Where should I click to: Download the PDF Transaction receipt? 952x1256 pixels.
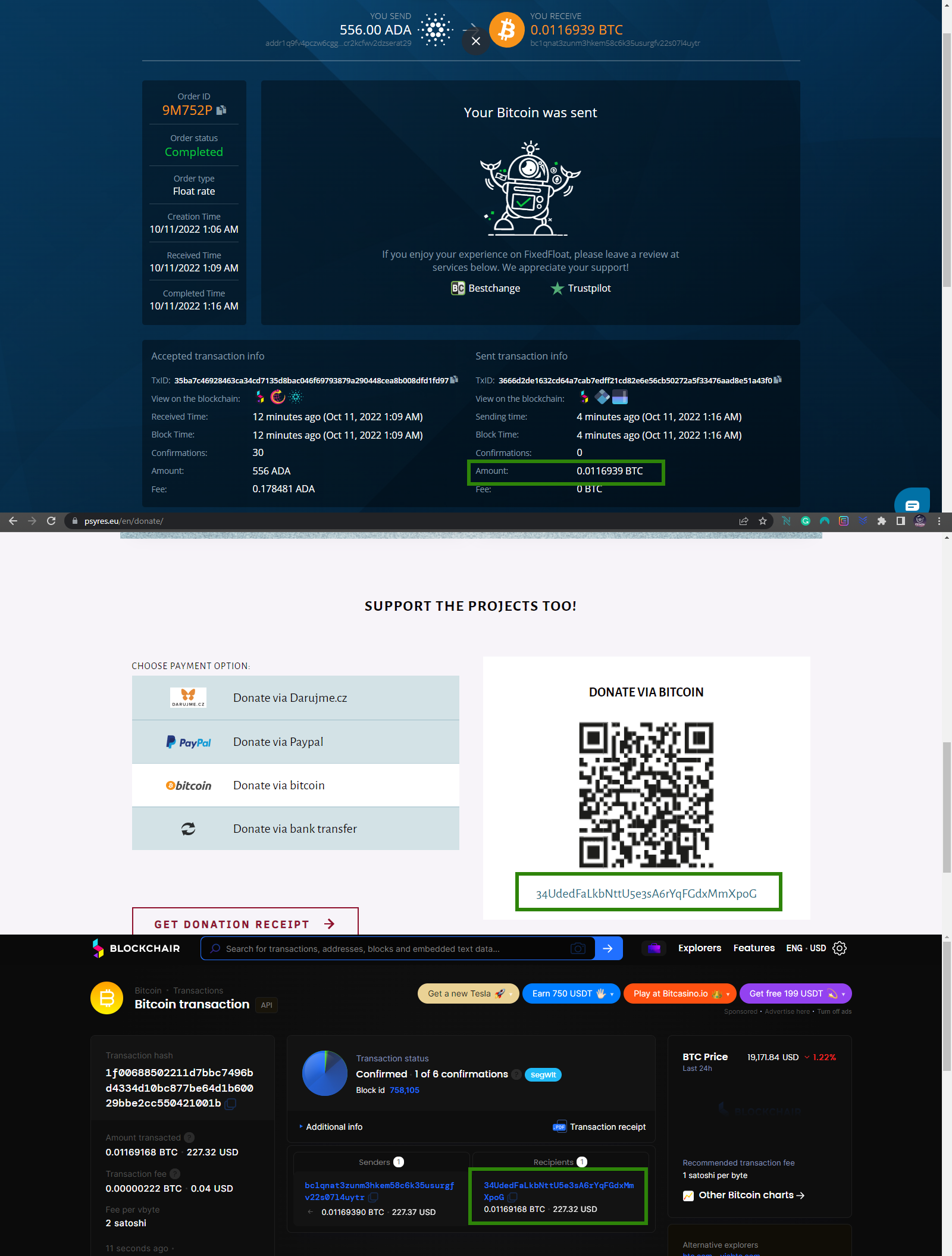point(599,1127)
